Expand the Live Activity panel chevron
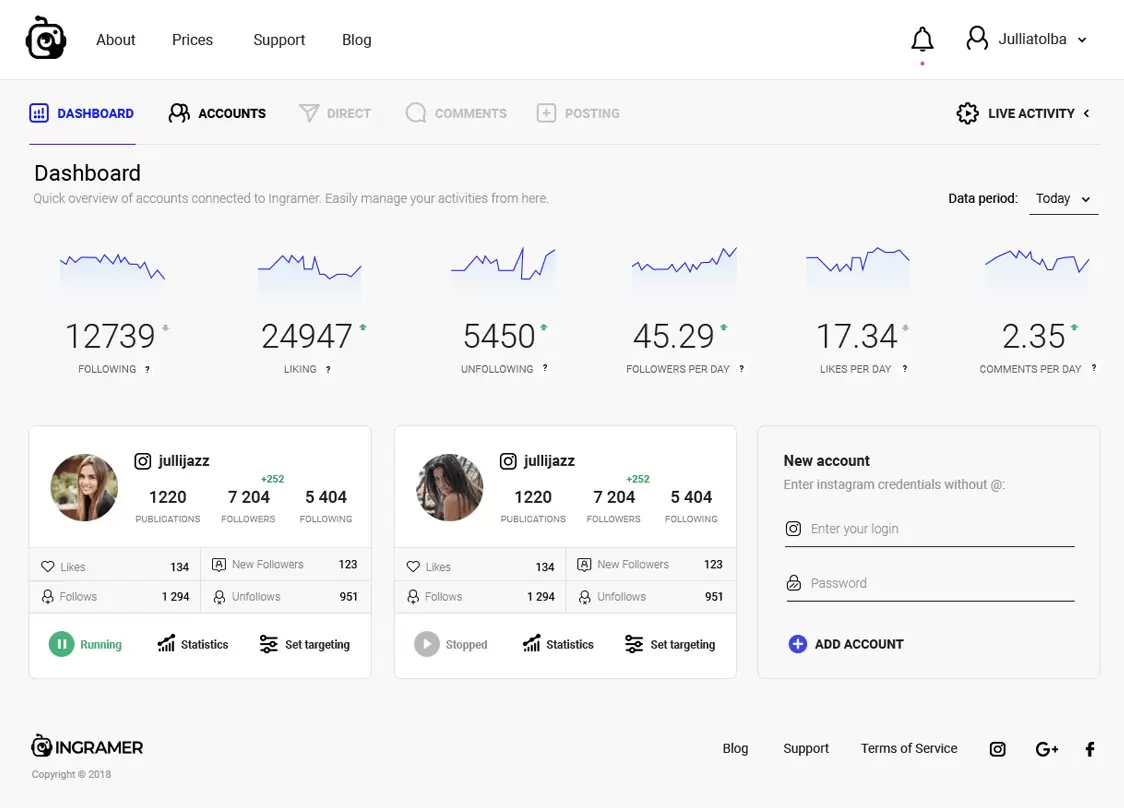 [x=1087, y=113]
